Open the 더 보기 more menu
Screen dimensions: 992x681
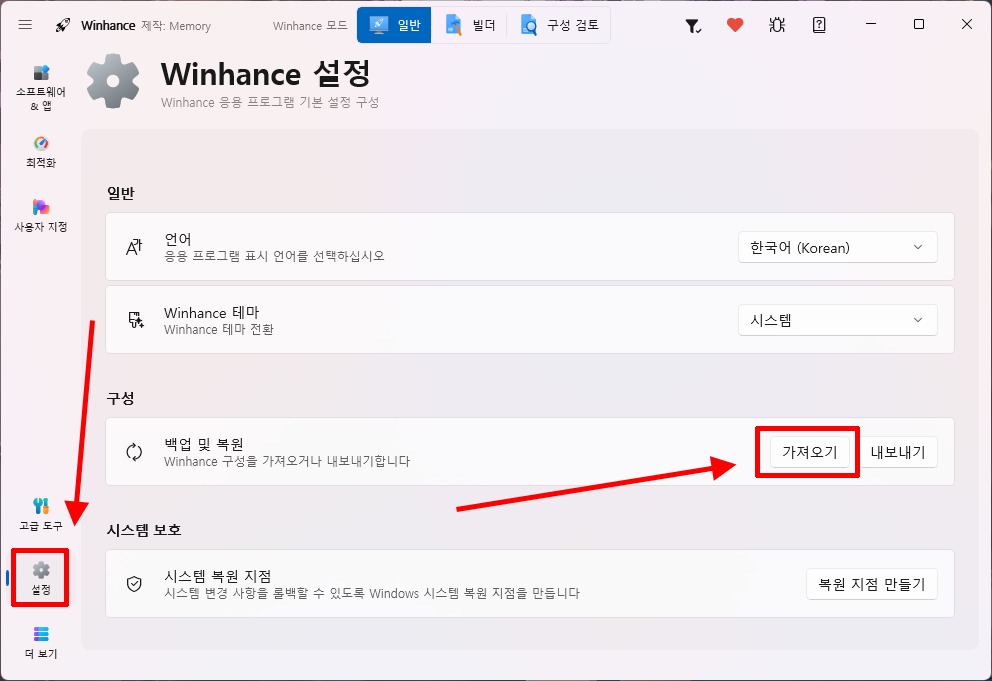coord(41,642)
